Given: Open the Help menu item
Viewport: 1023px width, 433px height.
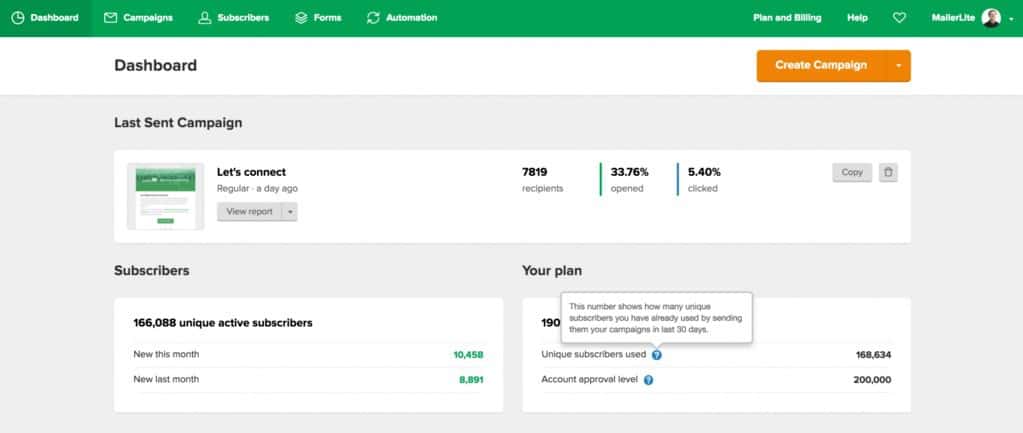Looking at the screenshot, I should click(x=857, y=18).
